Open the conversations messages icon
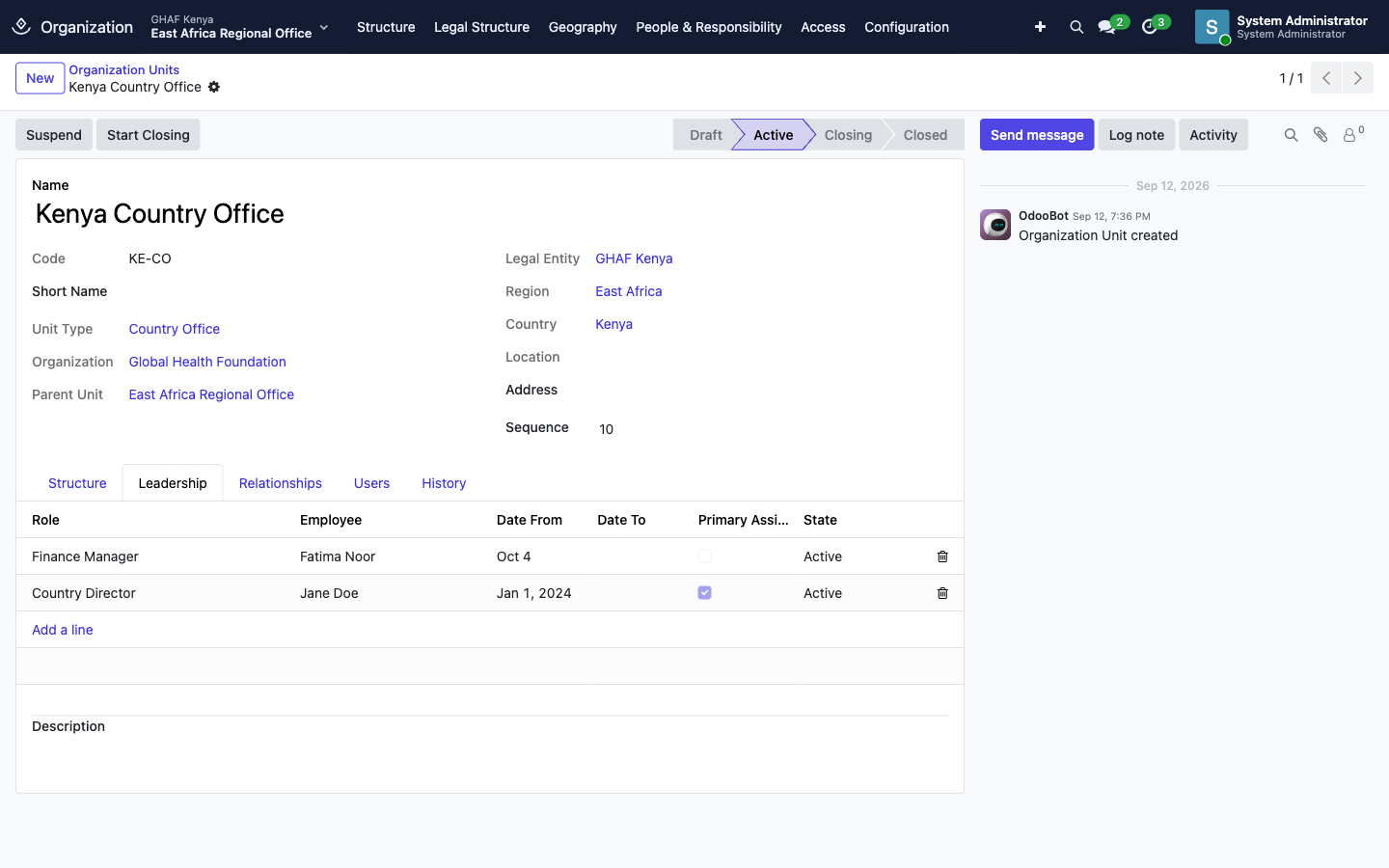The height and width of the screenshot is (868, 1389). click(x=1107, y=27)
